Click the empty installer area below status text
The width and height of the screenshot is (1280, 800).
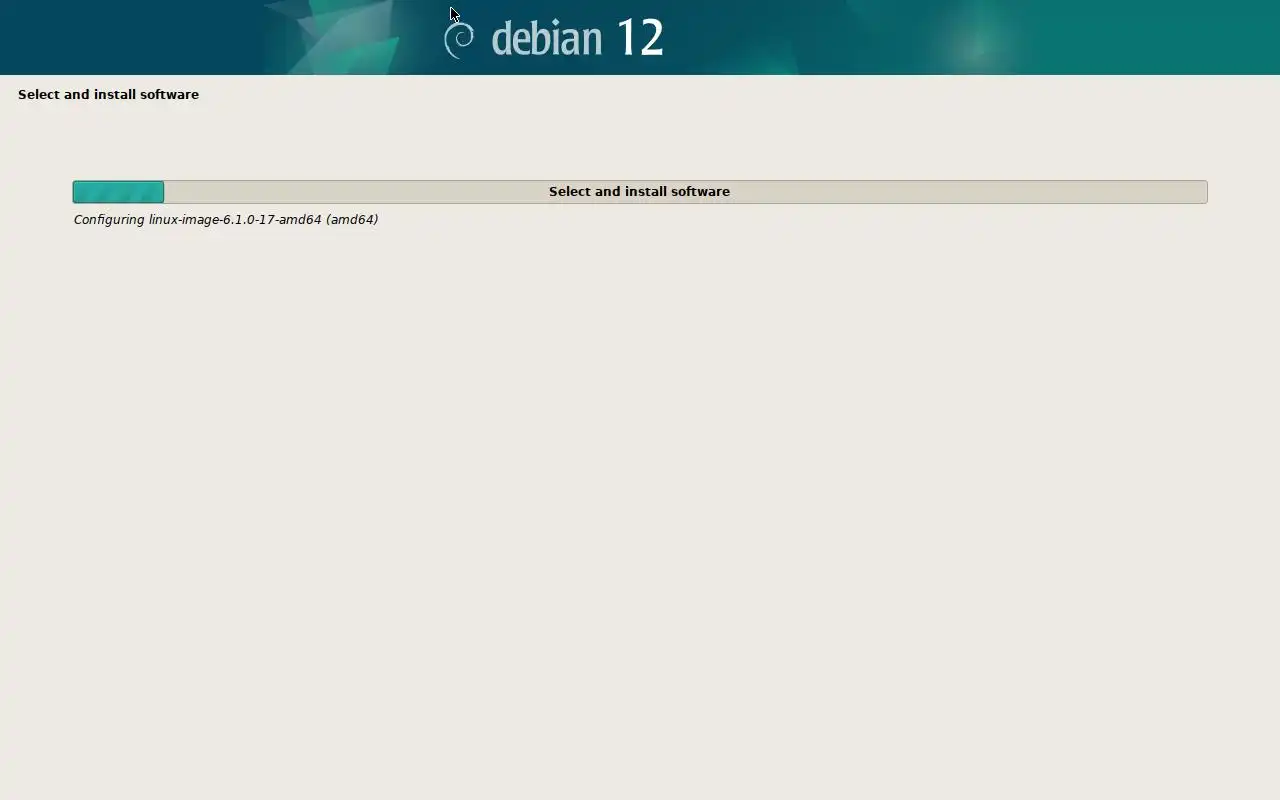(640, 500)
